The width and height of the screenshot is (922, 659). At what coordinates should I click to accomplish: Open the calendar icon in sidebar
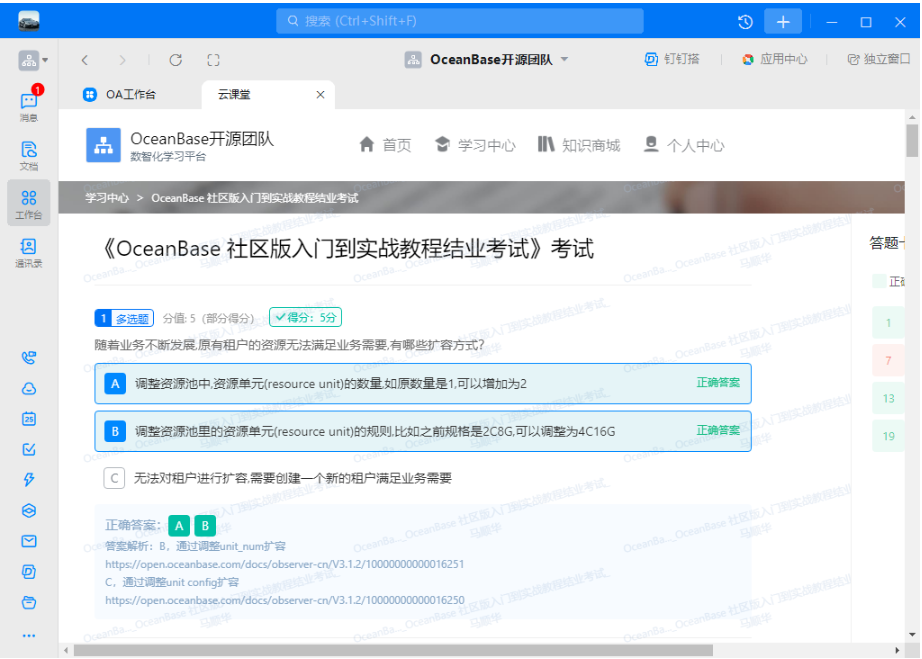[x=29, y=419]
